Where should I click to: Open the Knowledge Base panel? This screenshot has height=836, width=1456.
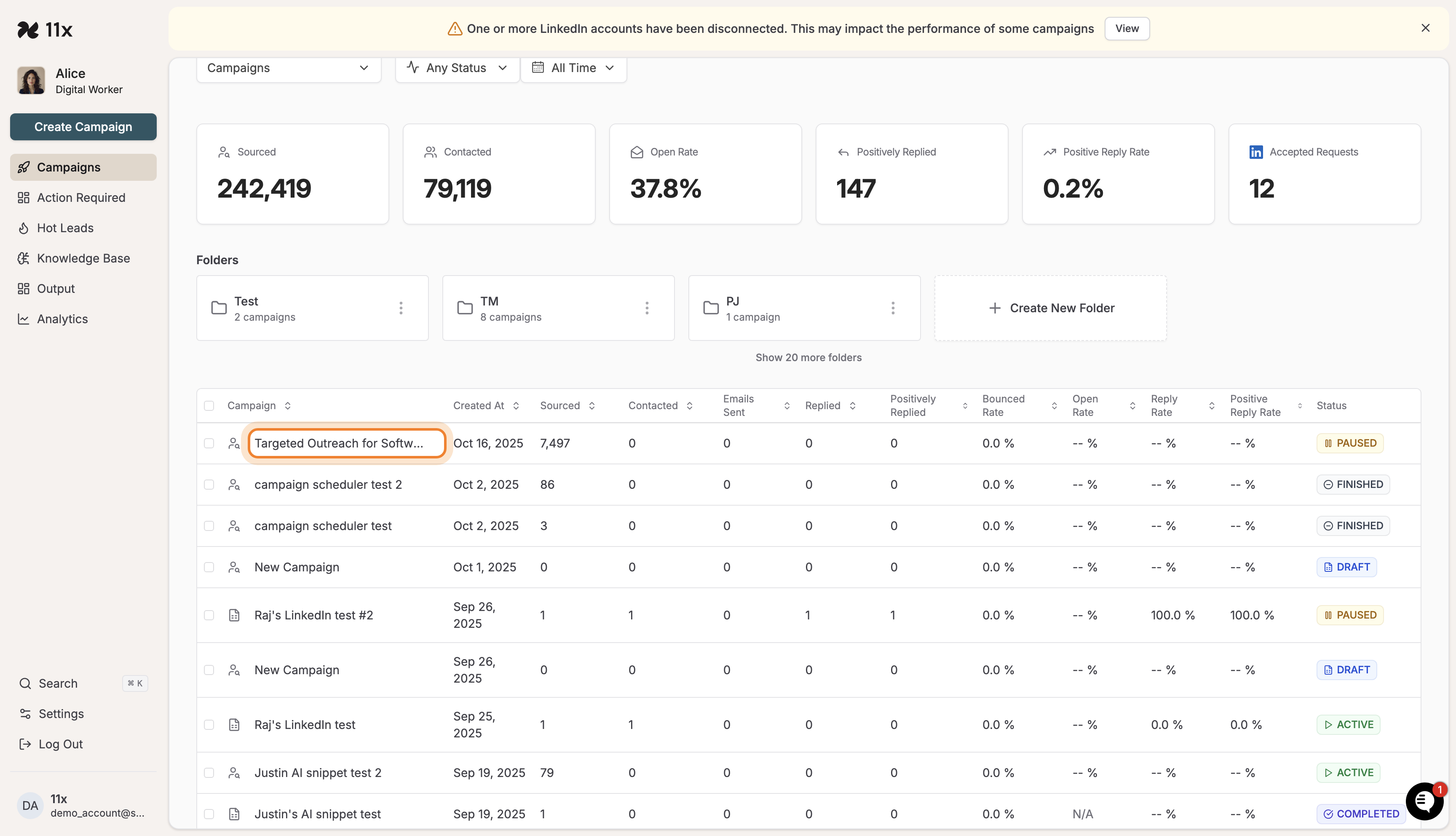(83, 258)
